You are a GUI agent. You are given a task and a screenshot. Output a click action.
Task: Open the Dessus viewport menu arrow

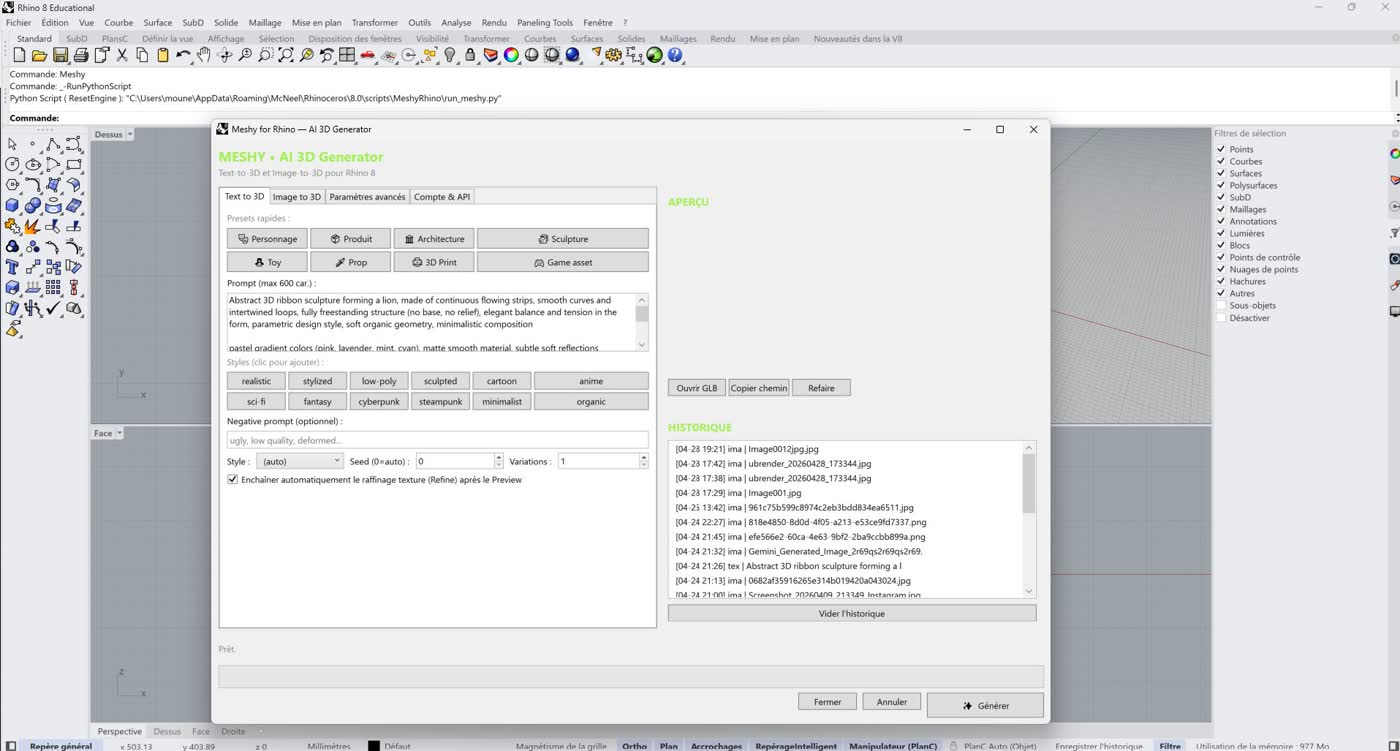click(130, 135)
